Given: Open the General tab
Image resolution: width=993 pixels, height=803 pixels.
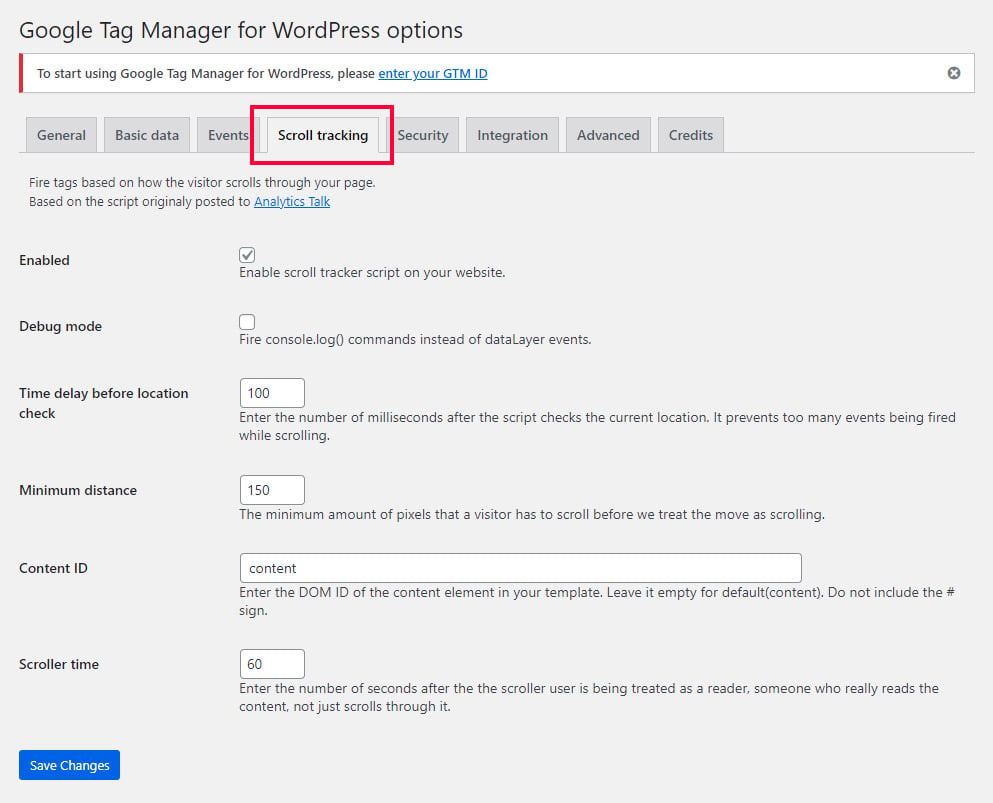Looking at the screenshot, I should [61, 135].
